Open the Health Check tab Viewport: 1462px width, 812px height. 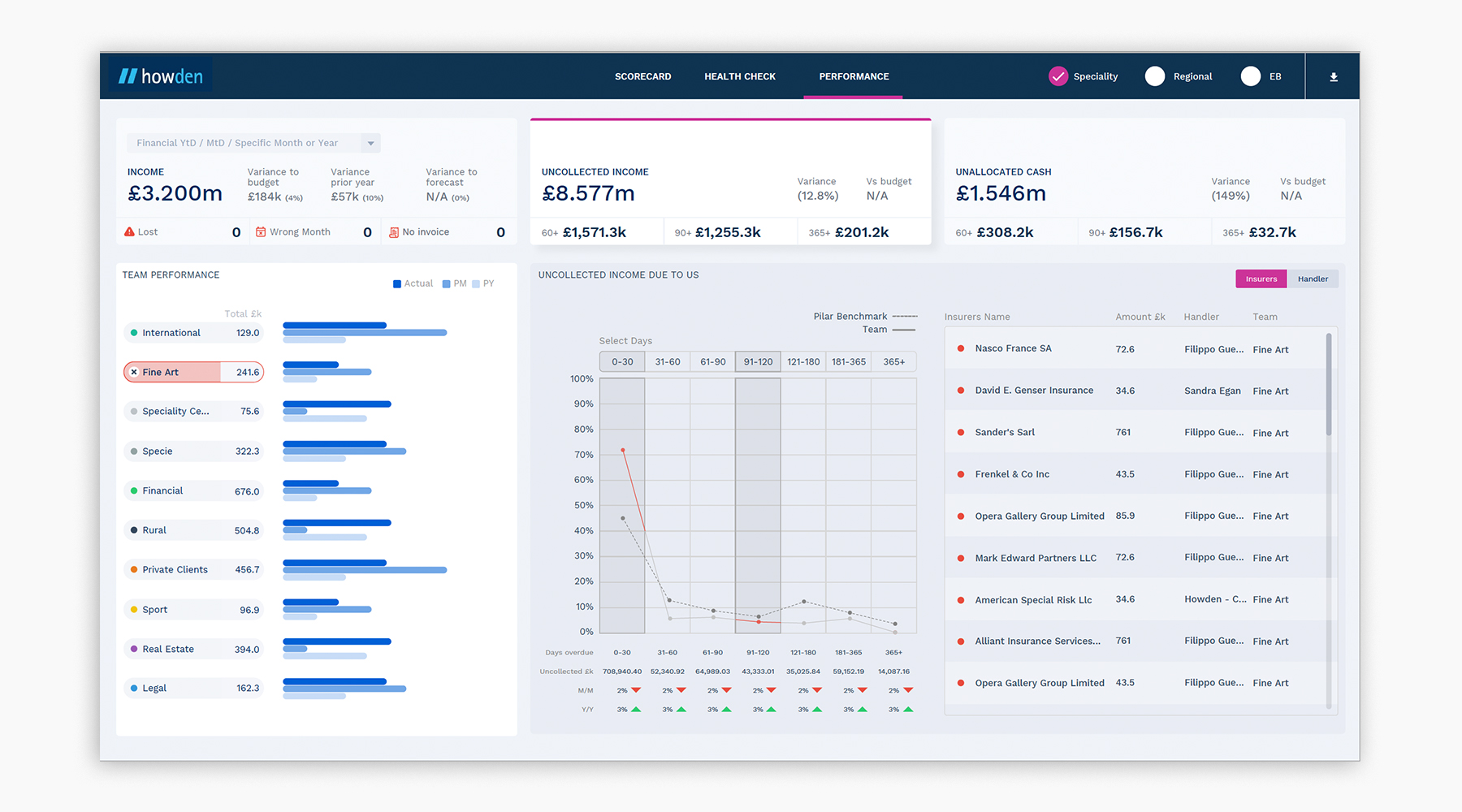[740, 76]
